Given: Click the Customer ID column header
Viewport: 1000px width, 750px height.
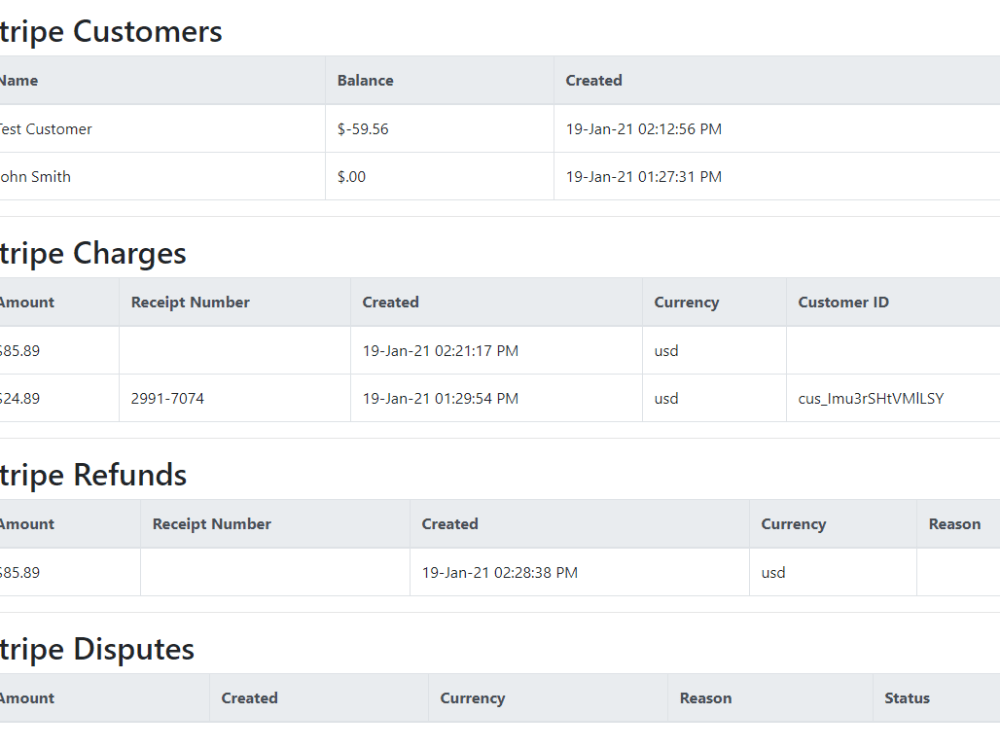Looking at the screenshot, I should coord(843,302).
